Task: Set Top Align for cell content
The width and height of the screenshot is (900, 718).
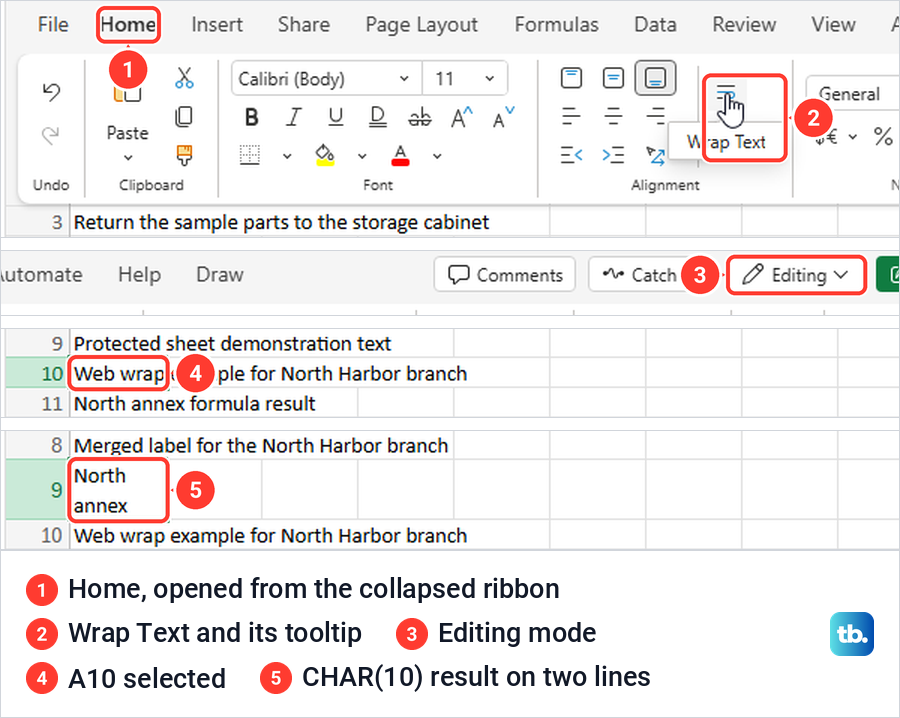Action: click(571, 77)
